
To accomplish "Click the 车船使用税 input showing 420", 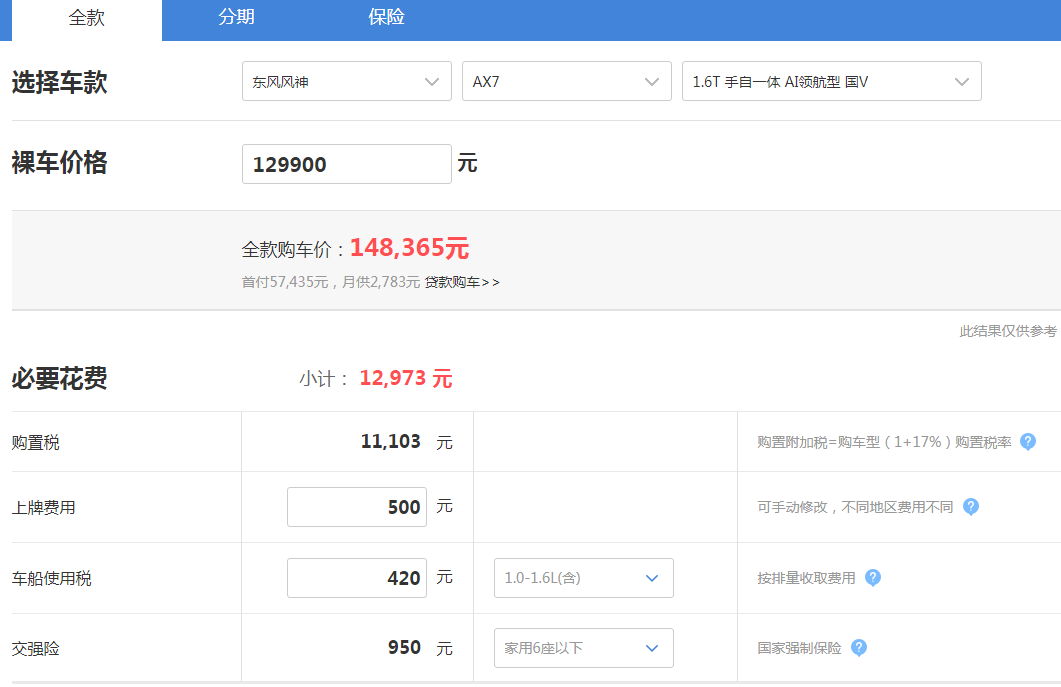I will (357, 578).
